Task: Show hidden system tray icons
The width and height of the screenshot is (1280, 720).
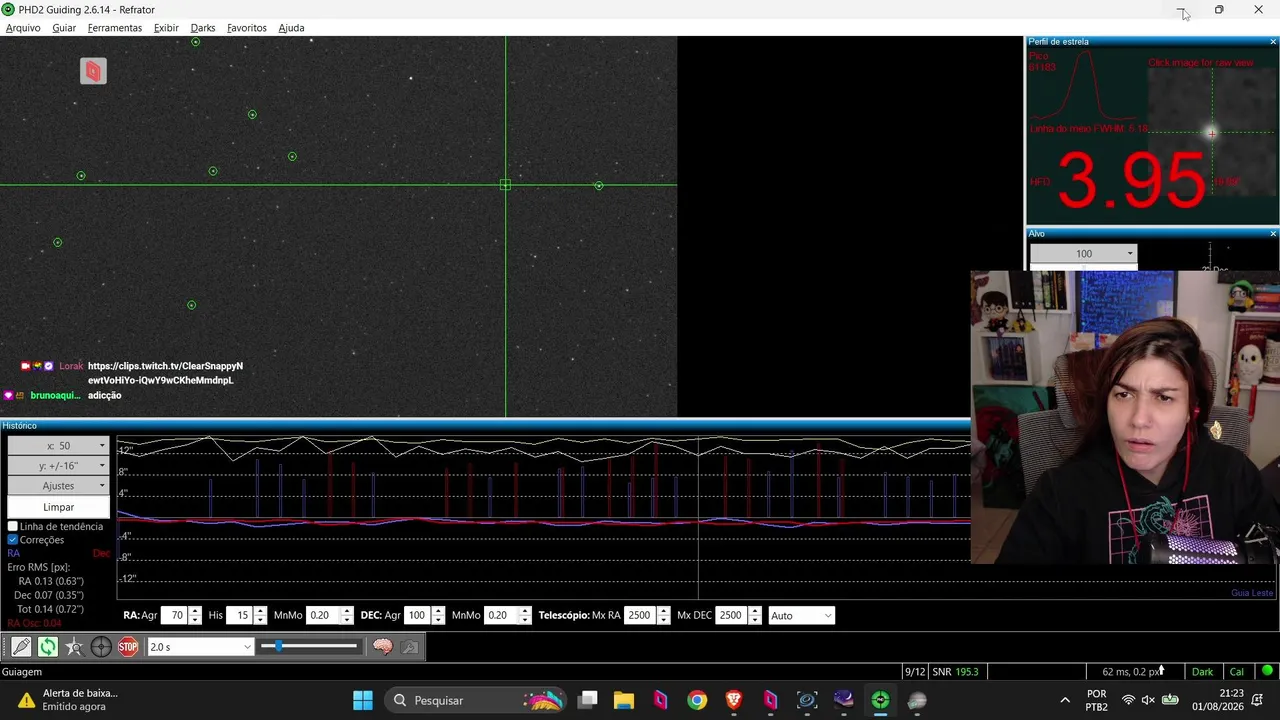Action: click(x=1064, y=700)
